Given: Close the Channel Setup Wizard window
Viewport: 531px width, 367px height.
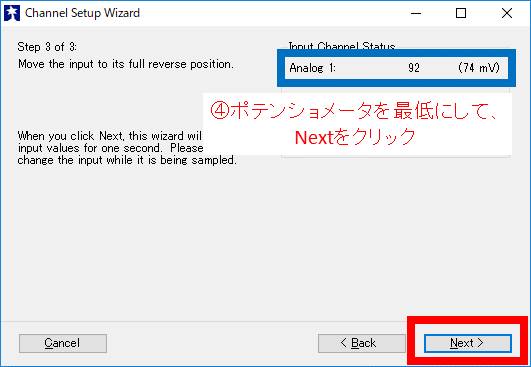Looking at the screenshot, I should (x=507, y=13).
